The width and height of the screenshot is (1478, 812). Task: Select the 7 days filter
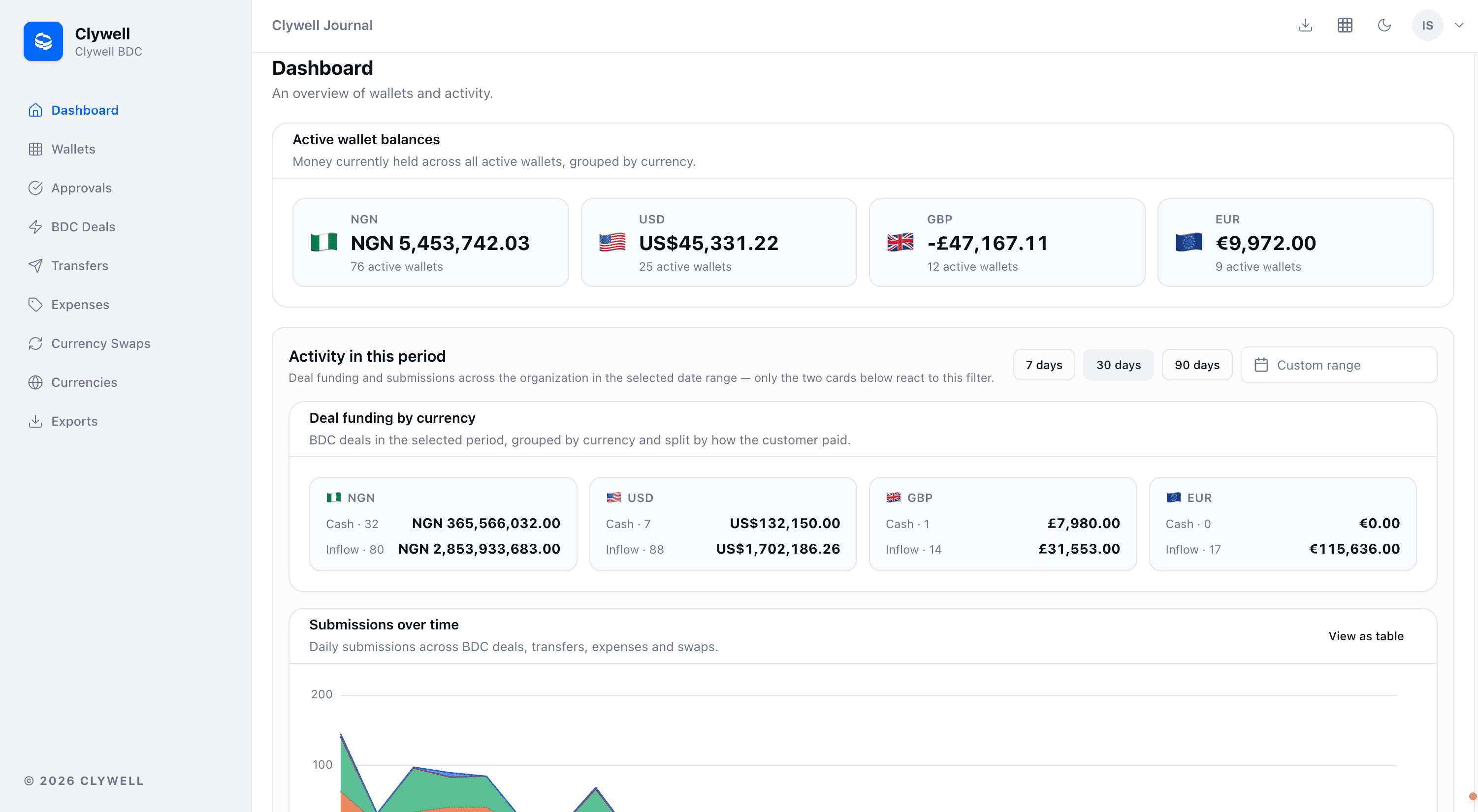1044,365
